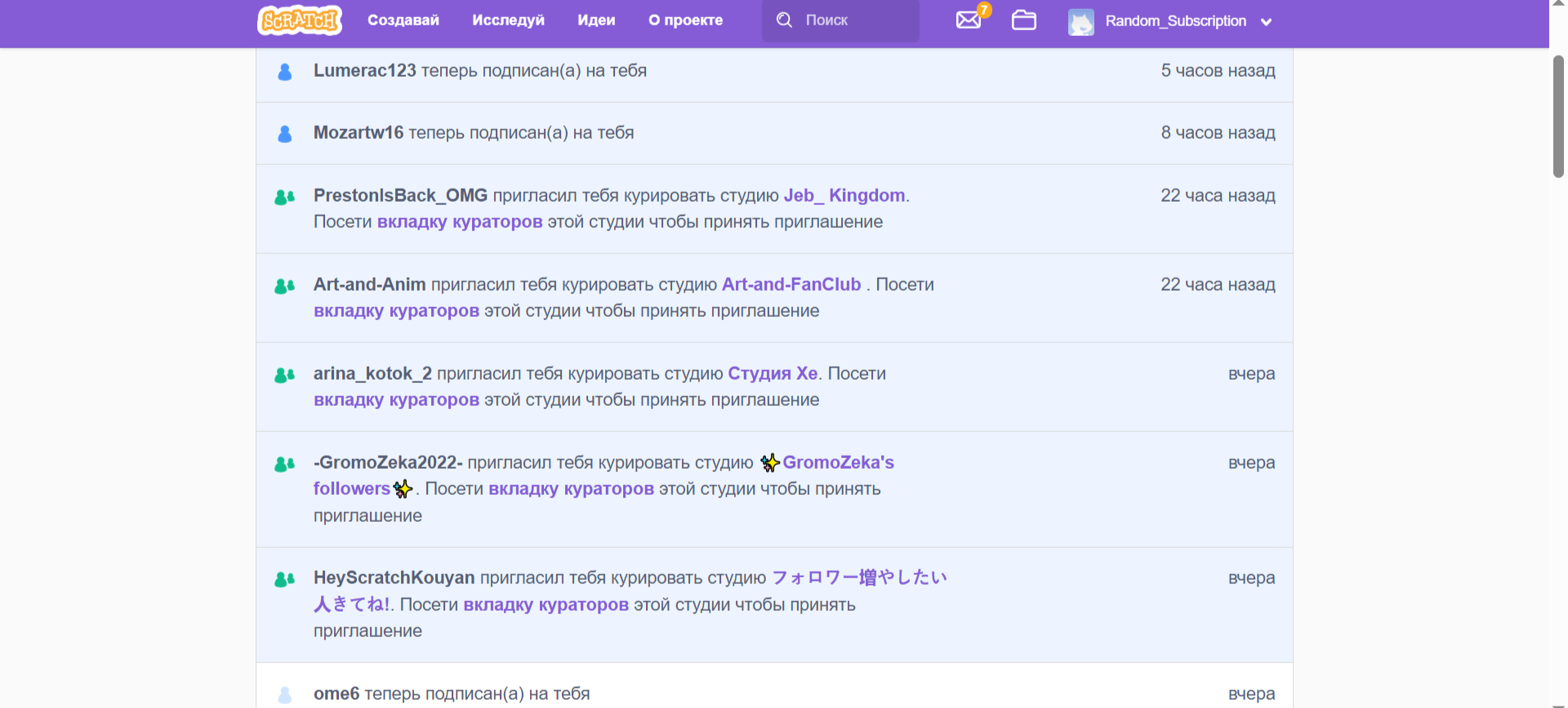Open My Stuff folder icon
Screen dimensions: 1568x708
tap(1023, 20)
